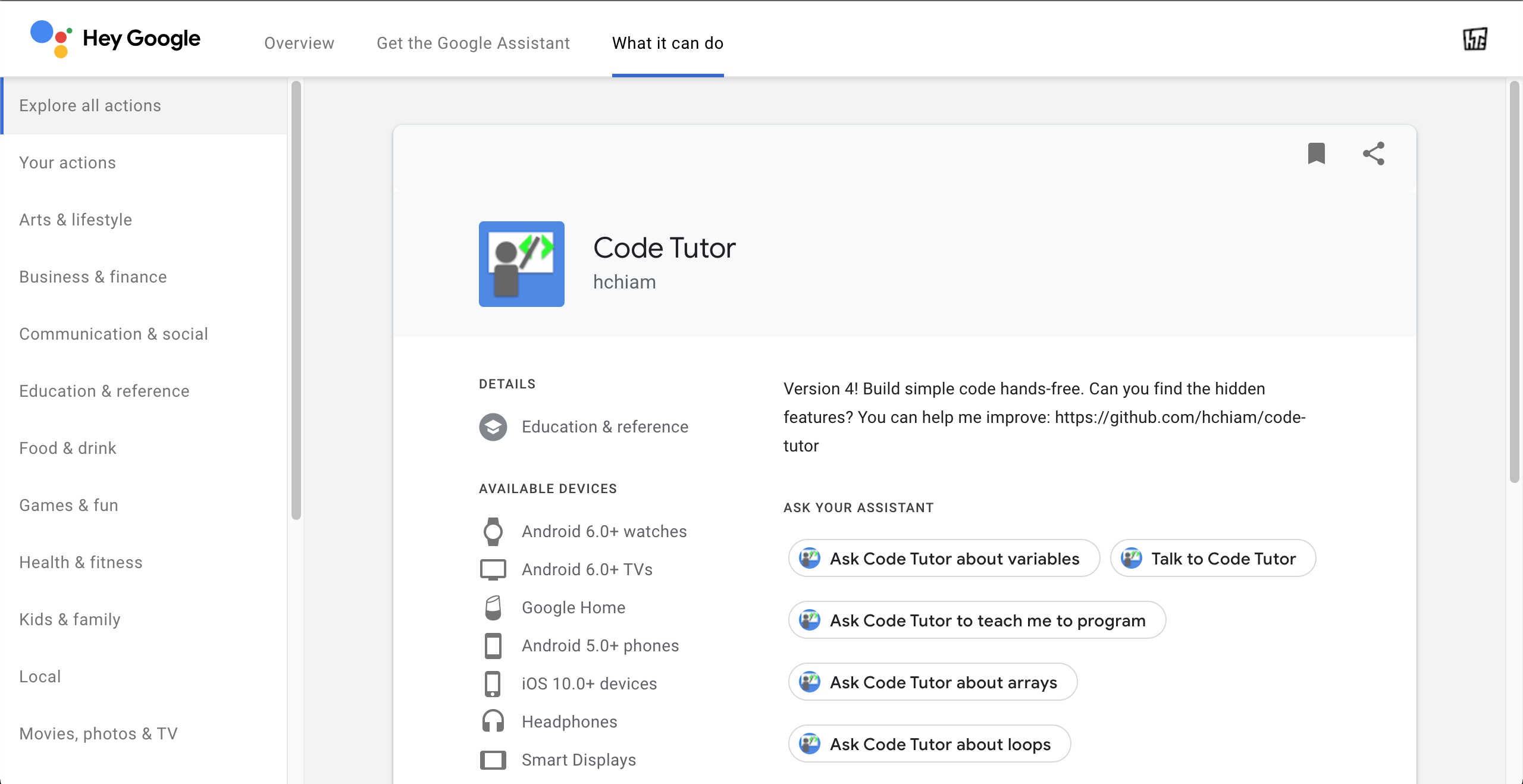The image size is (1523, 784).
Task: Click the Education & reference category icon
Action: pos(493,427)
